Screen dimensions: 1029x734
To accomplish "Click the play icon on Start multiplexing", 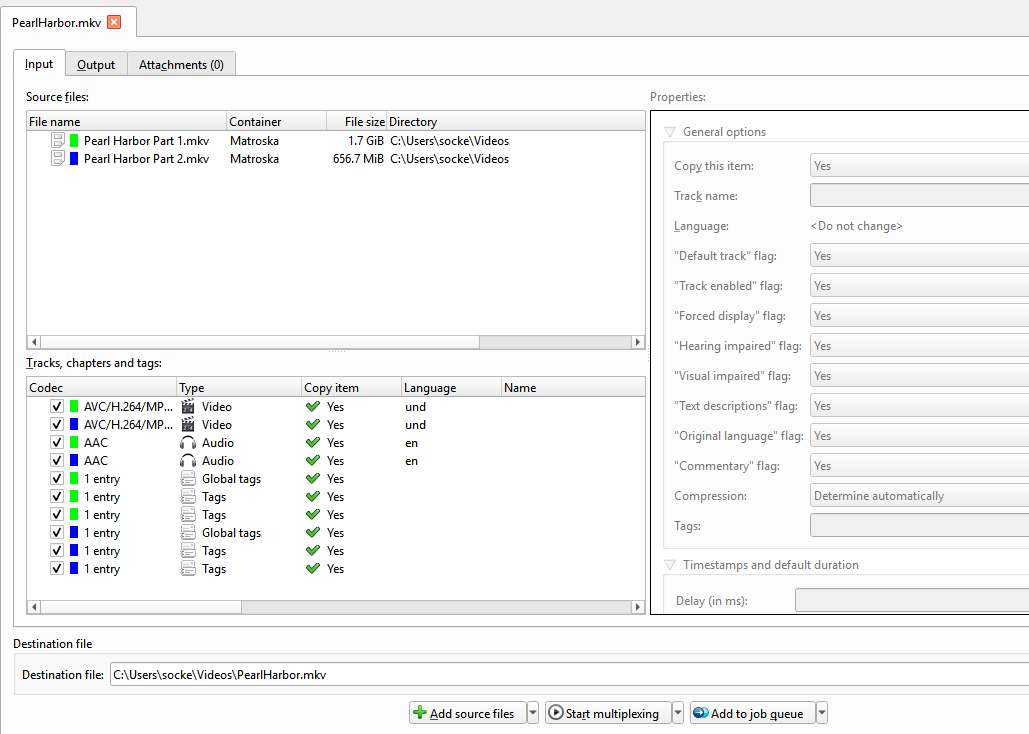I will [555, 713].
